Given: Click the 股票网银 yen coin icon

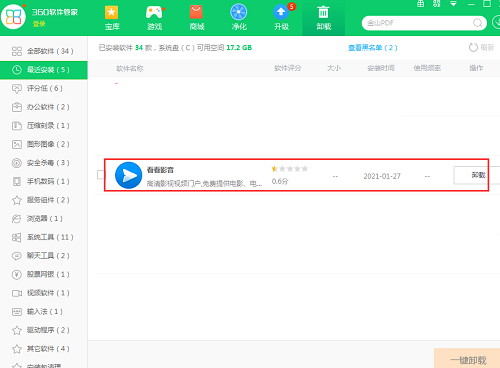Looking at the screenshot, I should [17, 274].
